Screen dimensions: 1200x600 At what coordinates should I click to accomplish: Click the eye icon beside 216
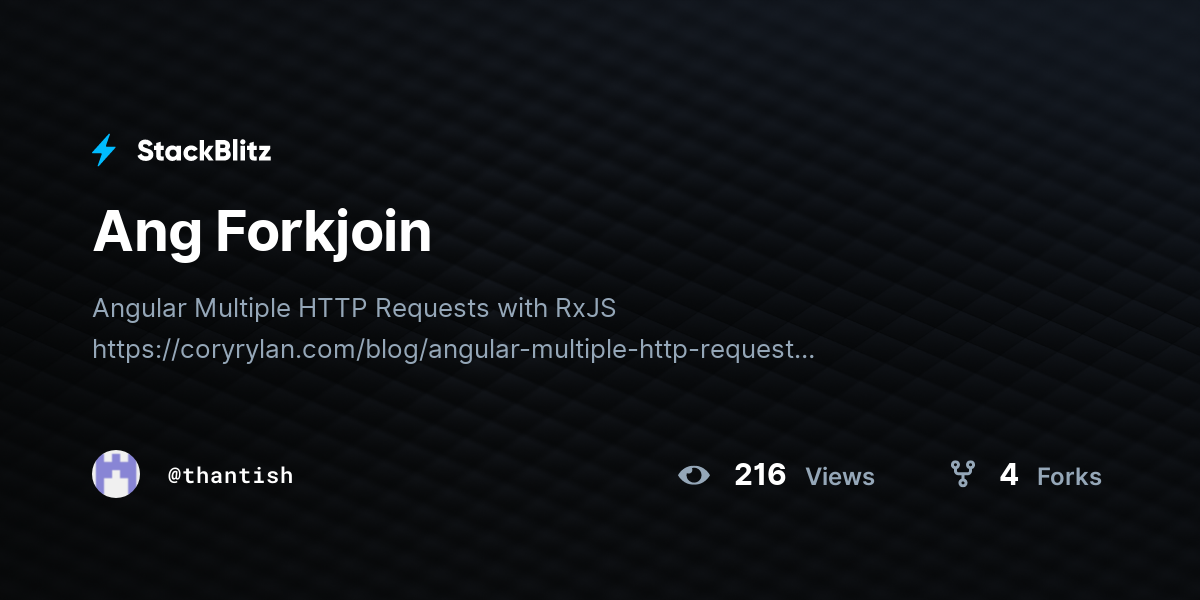pos(694,475)
